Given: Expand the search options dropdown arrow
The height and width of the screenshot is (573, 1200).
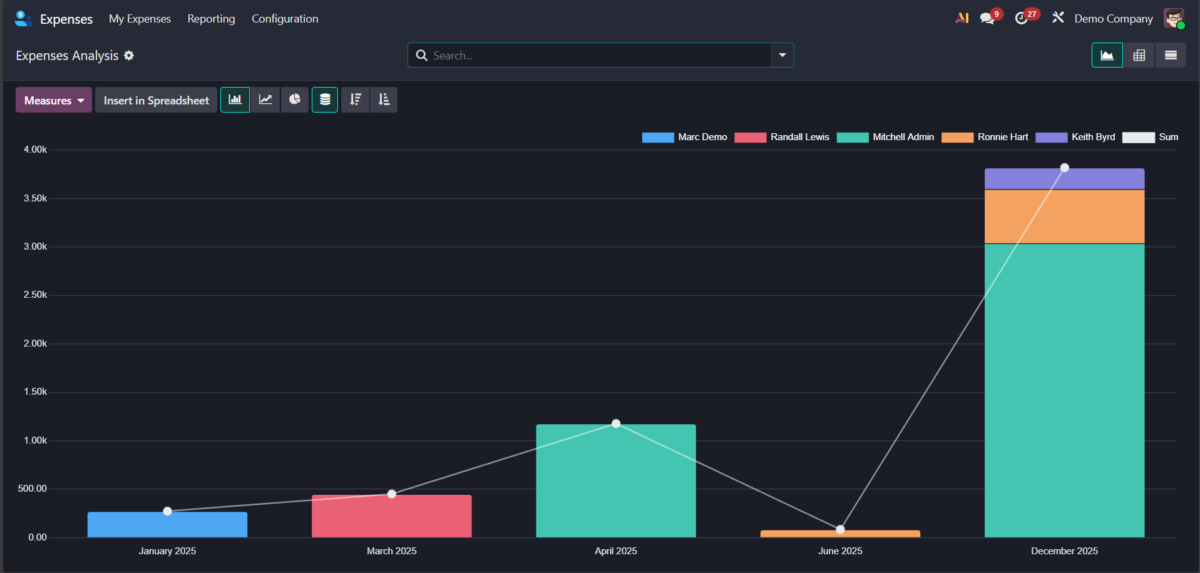Looking at the screenshot, I should [x=782, y=56].
